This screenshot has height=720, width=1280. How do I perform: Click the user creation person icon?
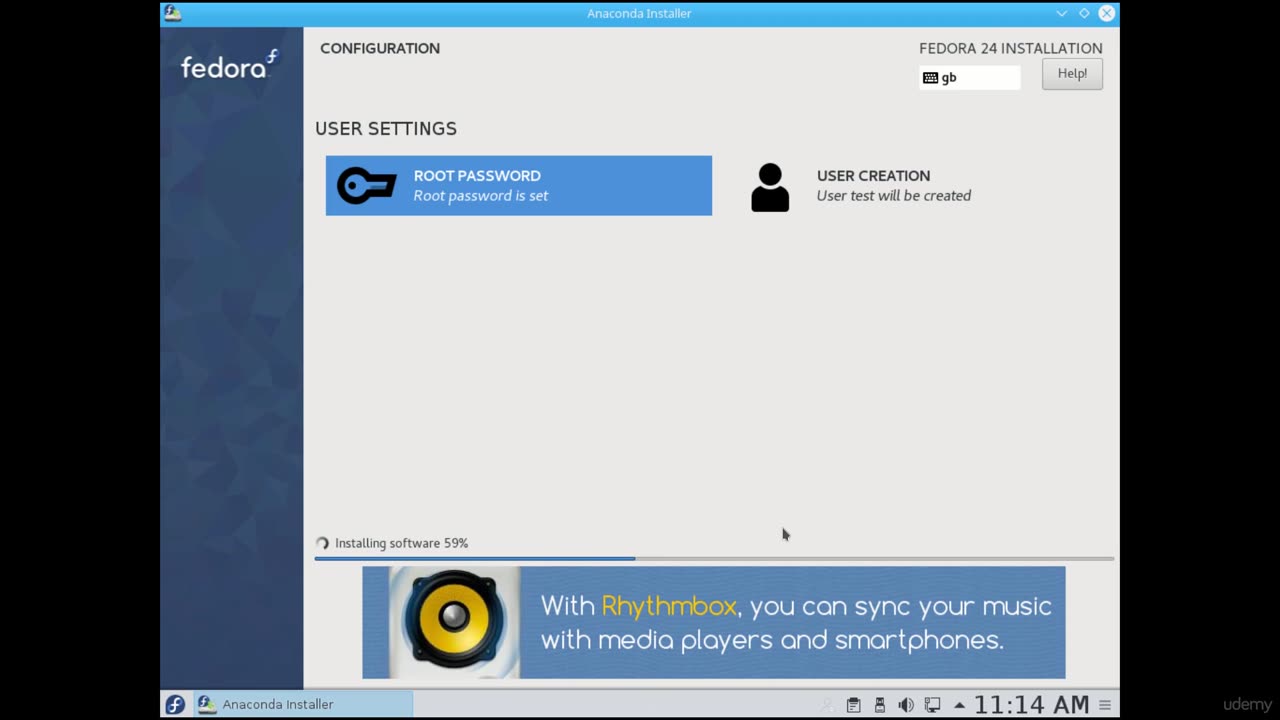(x=770, y=187)
